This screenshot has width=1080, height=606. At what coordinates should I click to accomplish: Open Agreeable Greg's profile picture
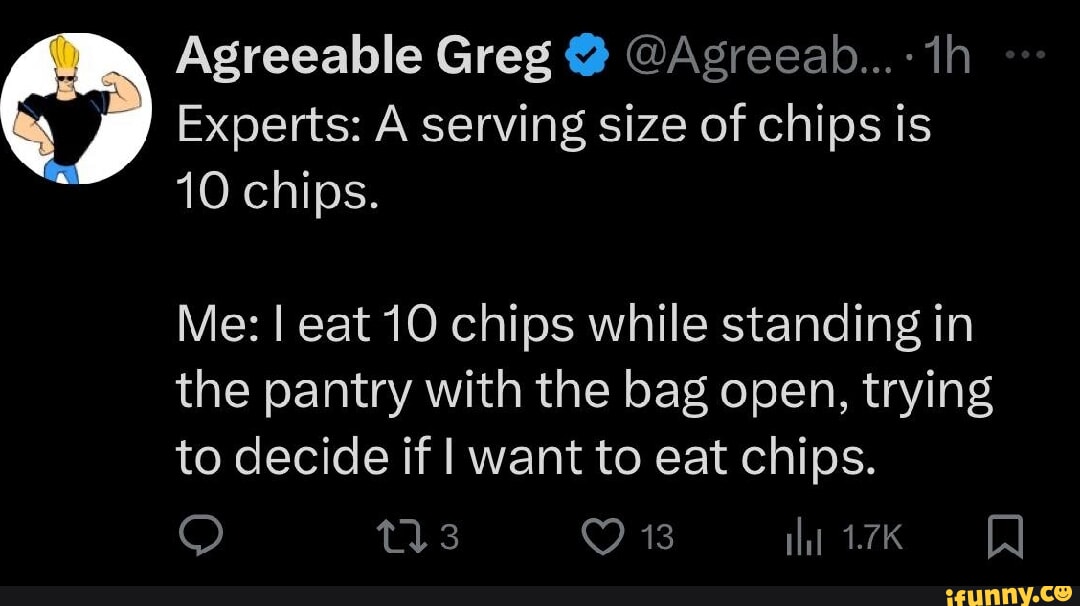(74, 110)
